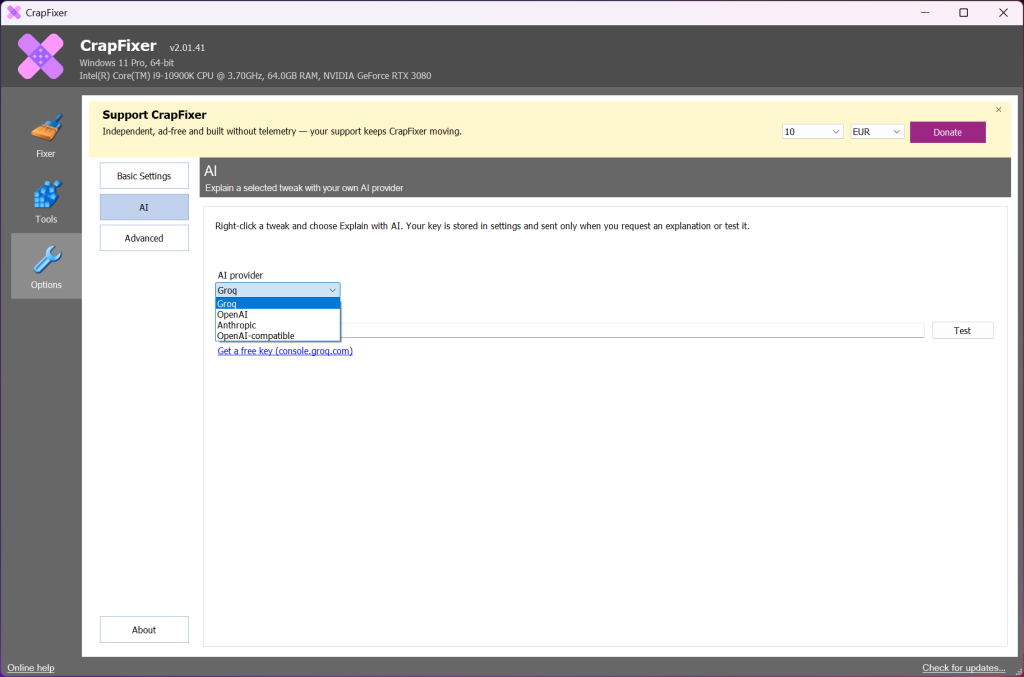This screenshot has width=1024, height=677.
Task: Open the EUR currency dropdown
Action: click(877, 132)
